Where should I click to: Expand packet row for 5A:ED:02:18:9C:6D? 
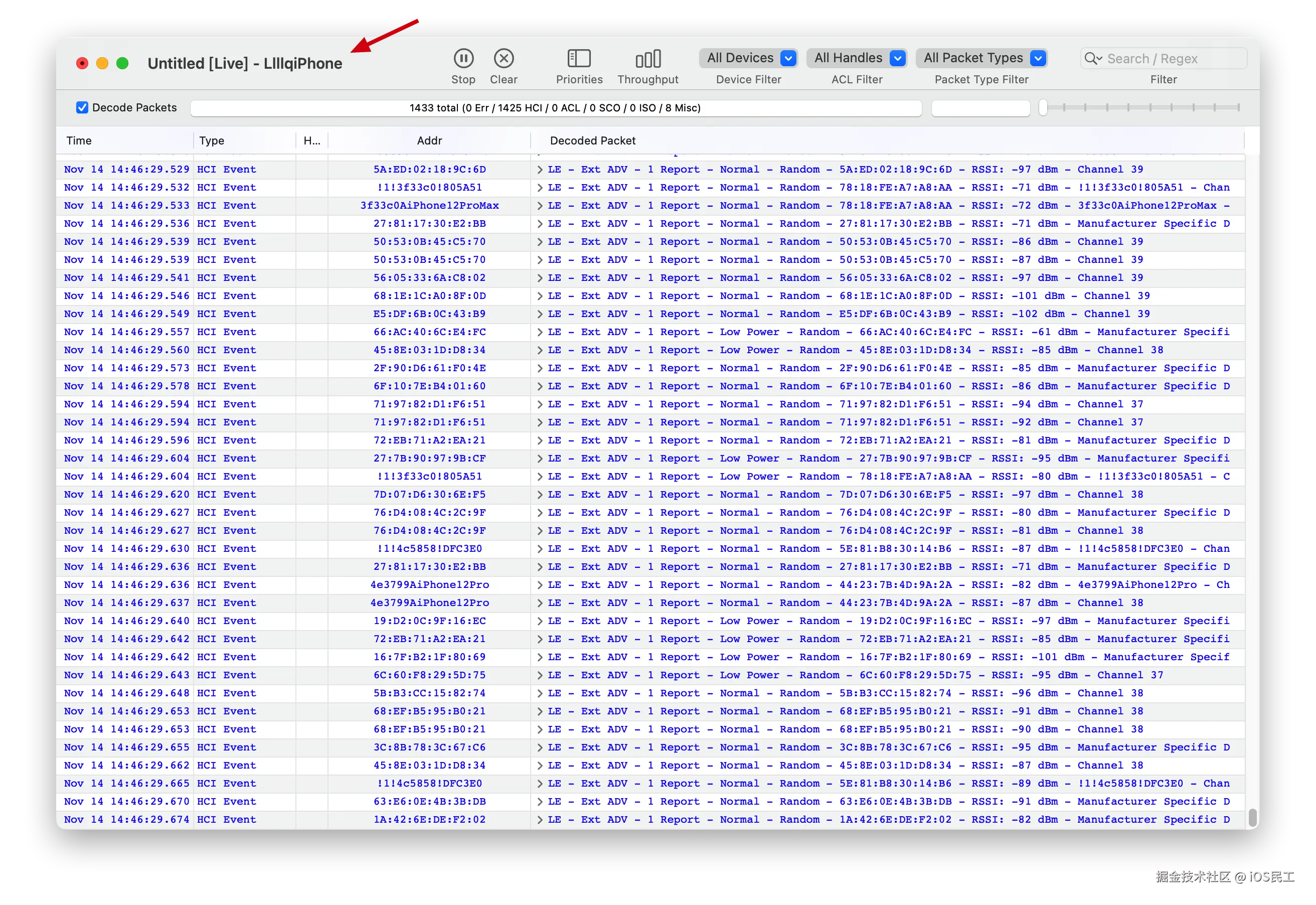[x=540, y=170]
